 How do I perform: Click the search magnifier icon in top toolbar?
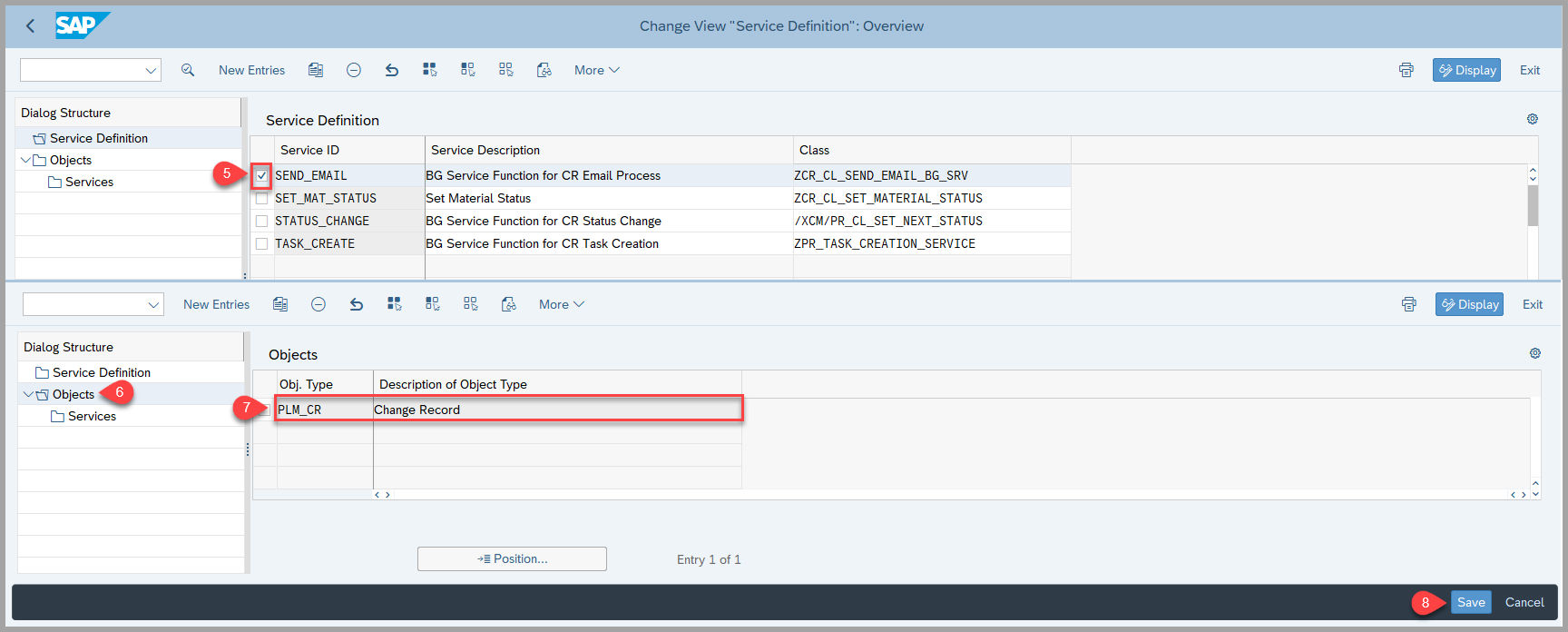pos(188,70)
